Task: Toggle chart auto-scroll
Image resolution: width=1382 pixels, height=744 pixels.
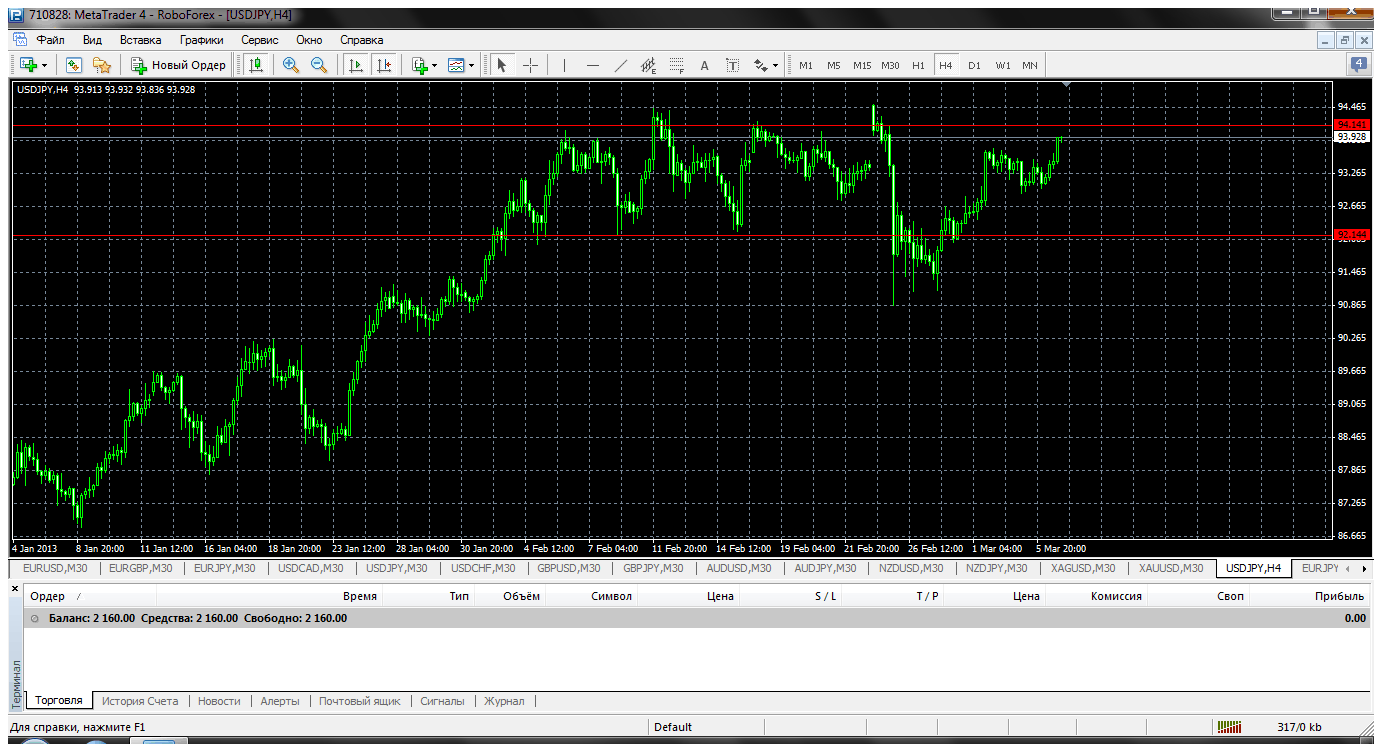Action: click(355, 65)
